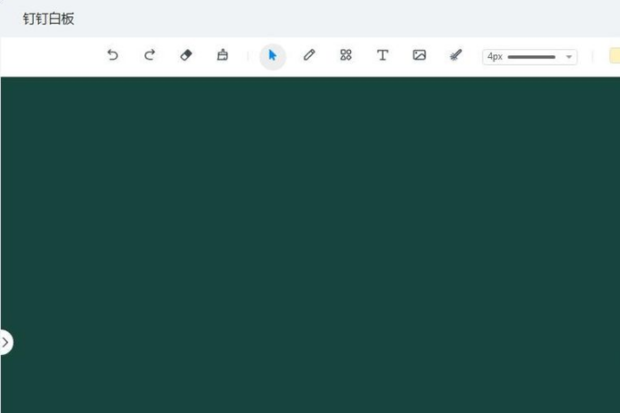Viewport: 620px width, 413px height.
Task: Open the yellow color swatch
Action: click(x=615, y=56)
